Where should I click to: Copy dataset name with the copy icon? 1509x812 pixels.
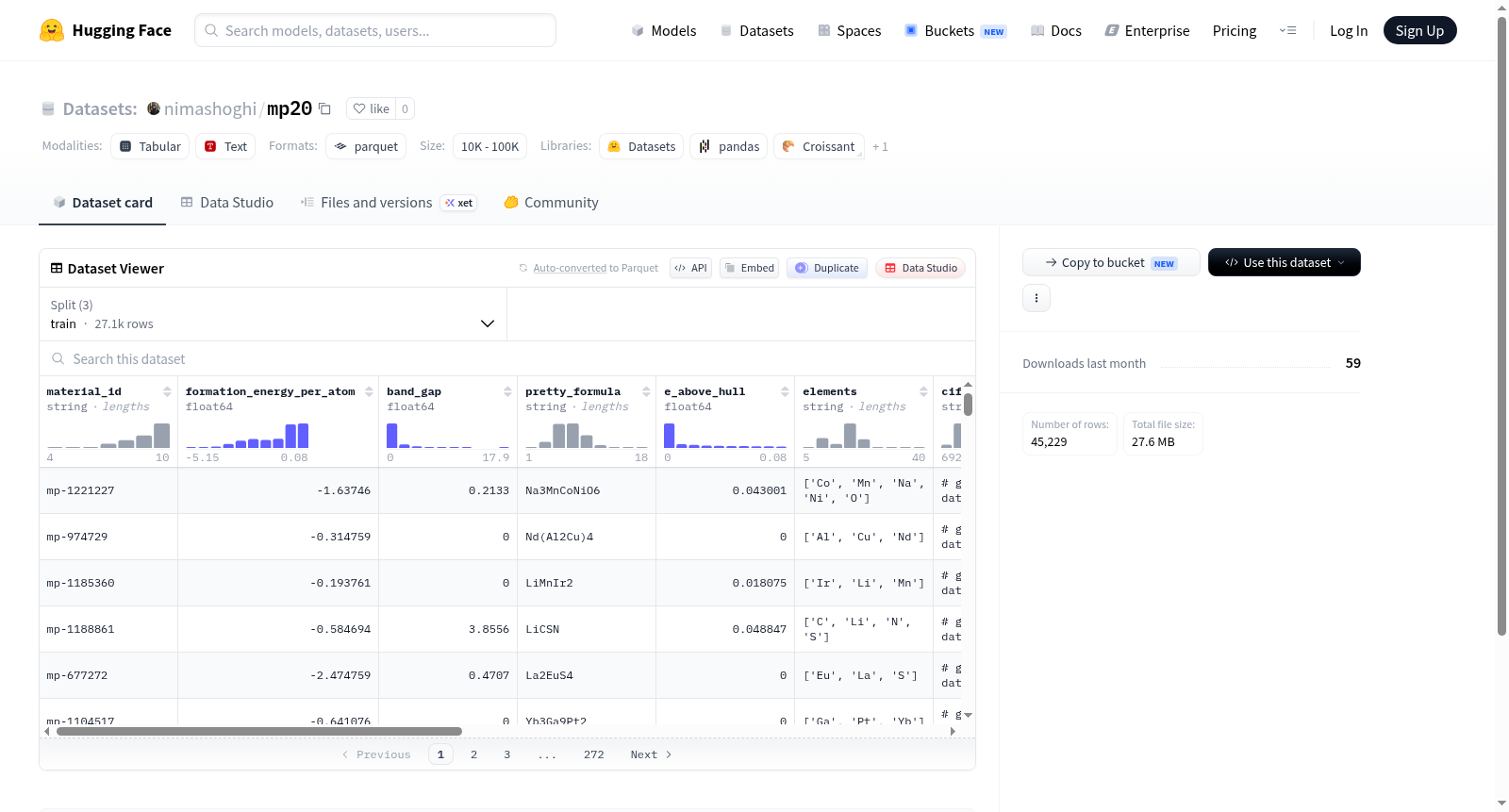[x=324, y=108]
